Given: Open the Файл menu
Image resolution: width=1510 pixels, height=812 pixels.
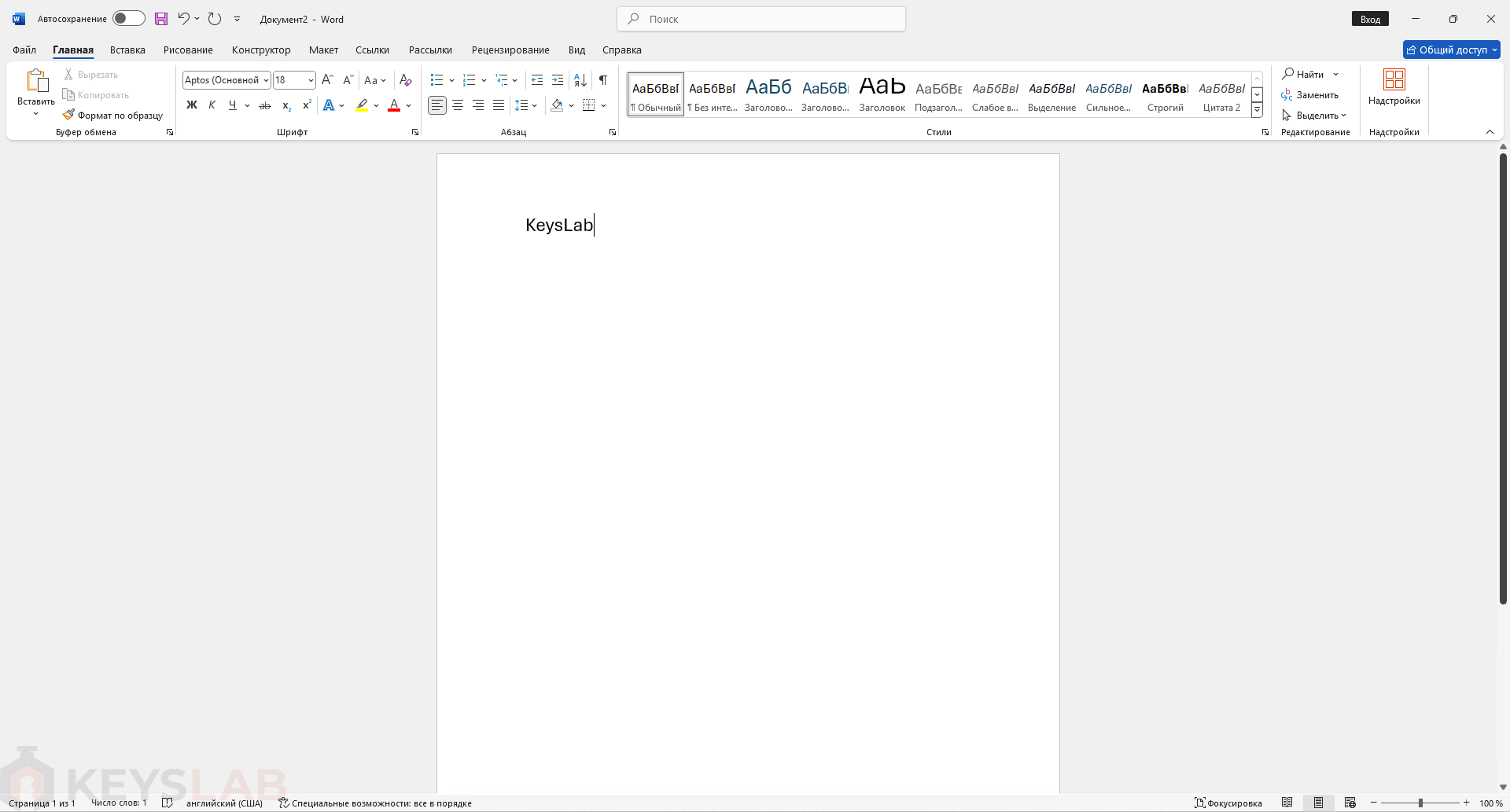Looking at the screenshot, I should pyautogui.click(x=24, y=50).
